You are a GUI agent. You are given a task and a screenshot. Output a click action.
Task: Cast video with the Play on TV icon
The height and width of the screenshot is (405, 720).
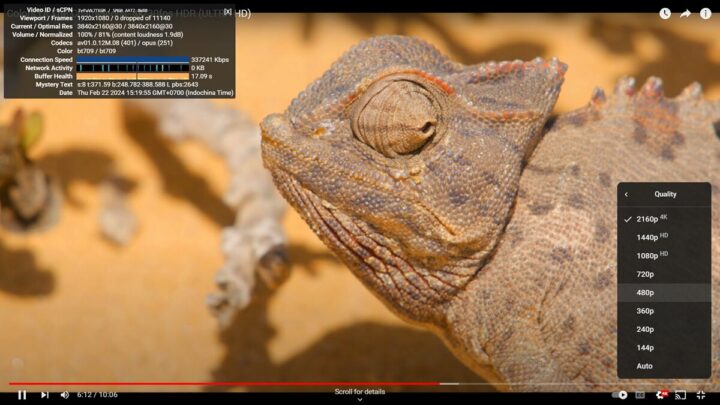pyautogui.click(x=681, y=395)
